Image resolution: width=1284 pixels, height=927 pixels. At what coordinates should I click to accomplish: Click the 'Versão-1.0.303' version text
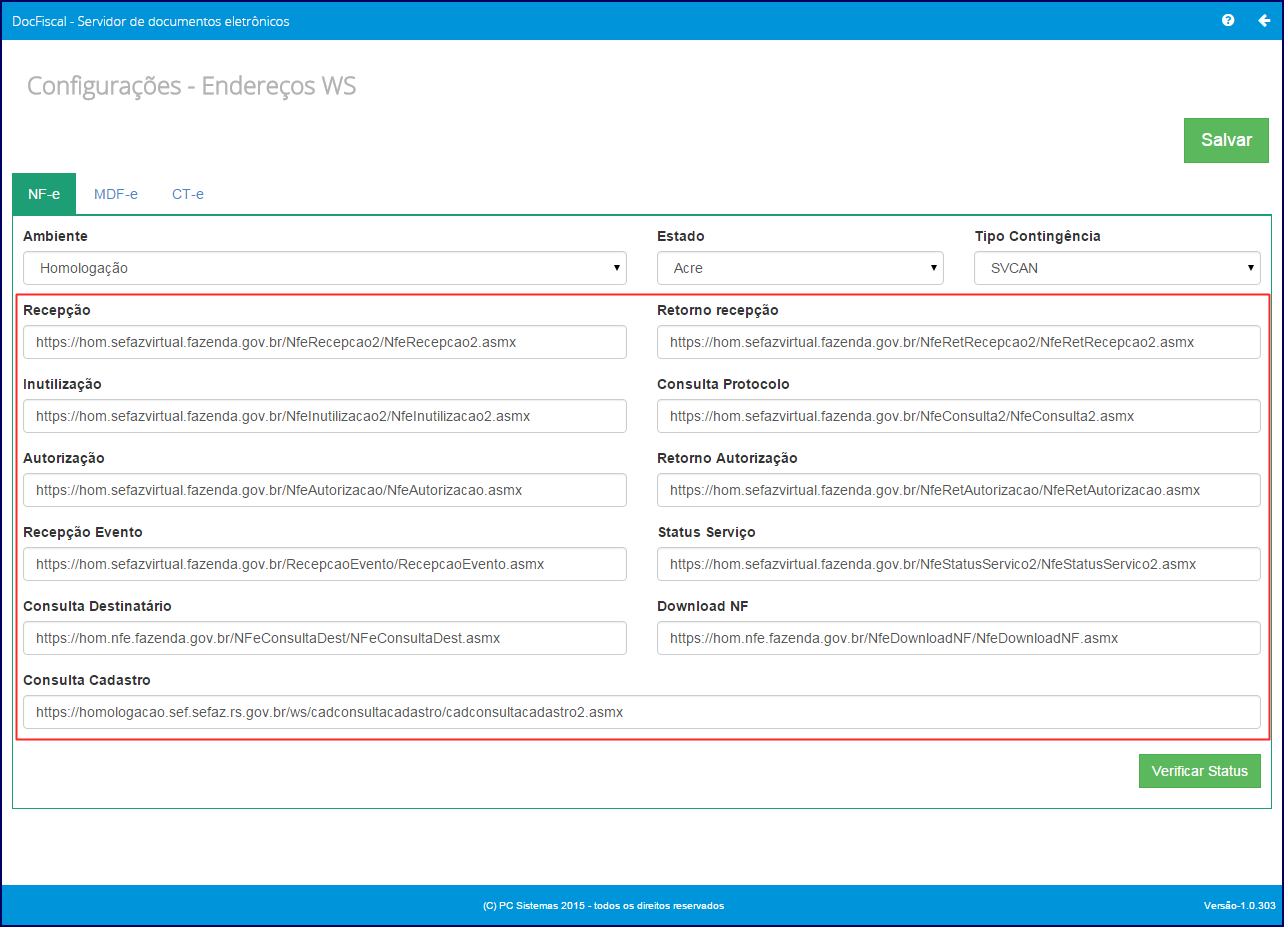tap(1240, 905)
